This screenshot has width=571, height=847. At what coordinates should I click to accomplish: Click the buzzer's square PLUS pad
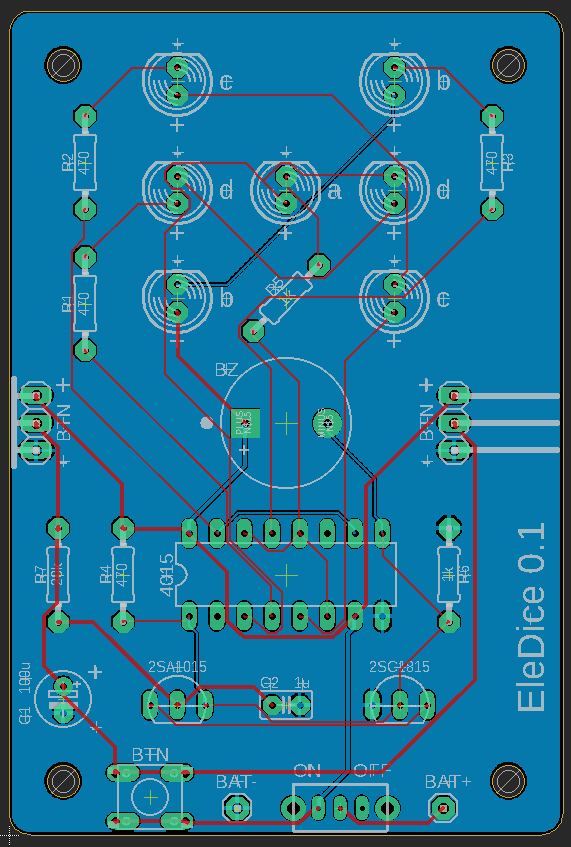pos(245,423)
